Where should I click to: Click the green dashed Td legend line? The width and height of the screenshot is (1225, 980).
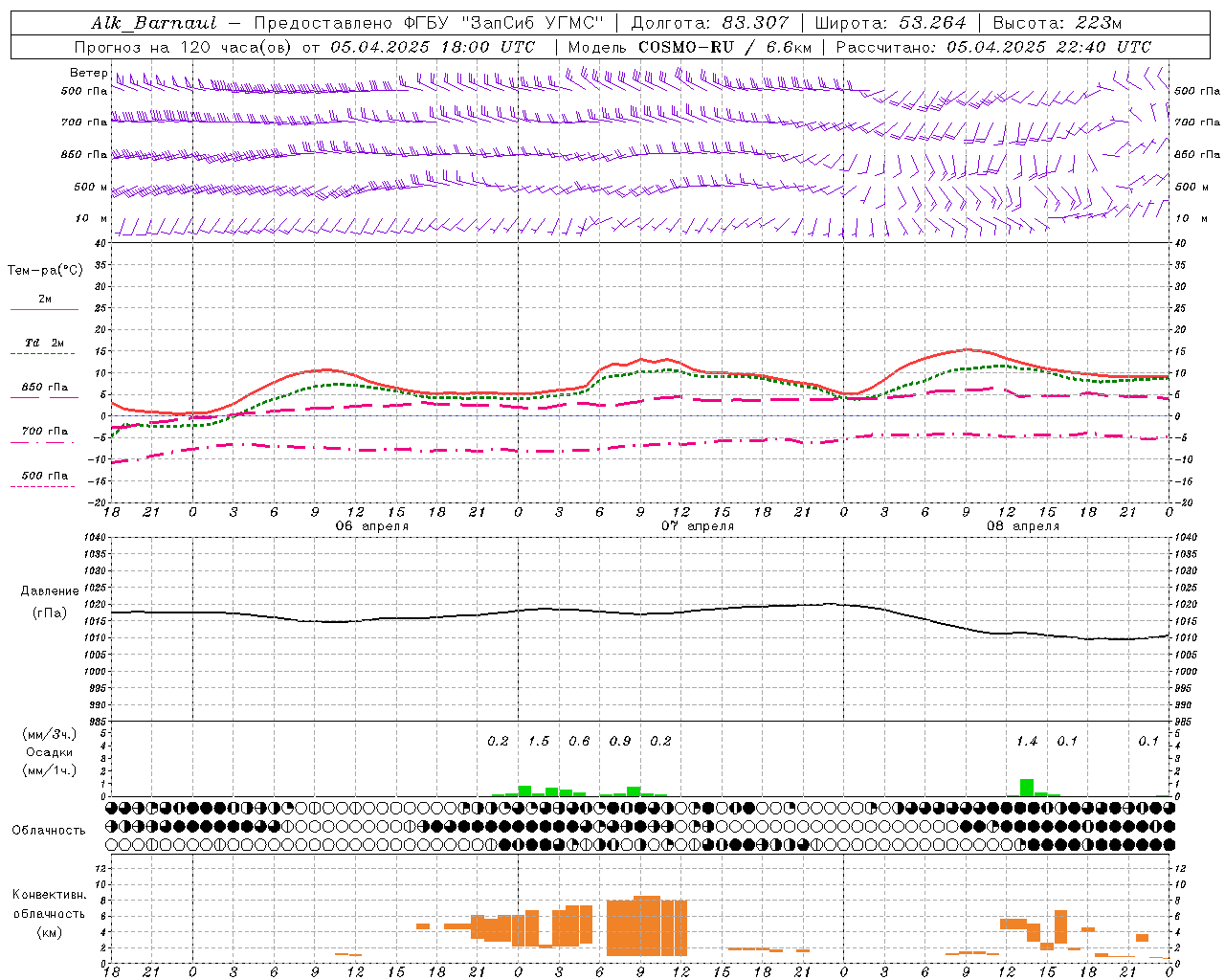coord(42,354)
